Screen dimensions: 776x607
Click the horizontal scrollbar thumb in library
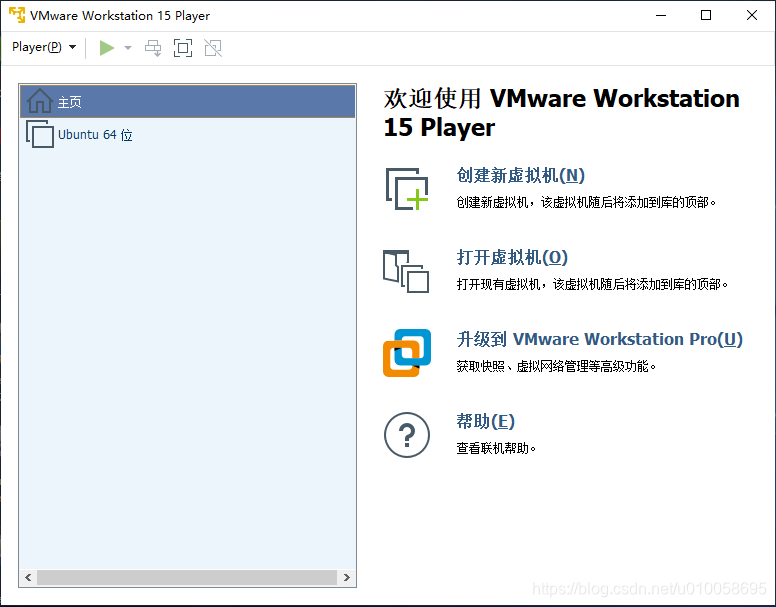coord(187,577)
